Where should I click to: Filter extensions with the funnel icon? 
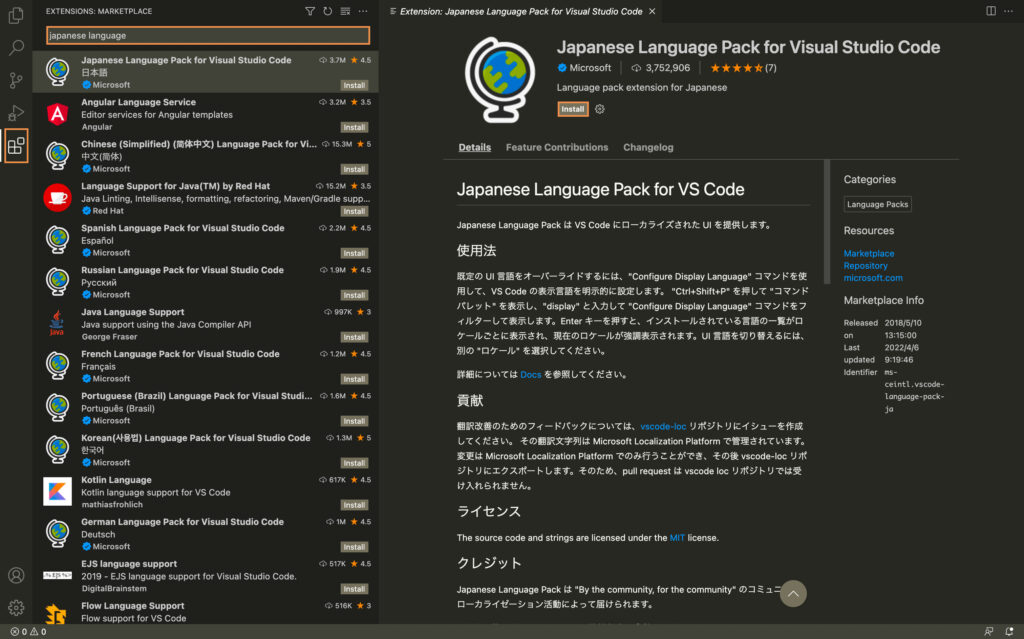point(310,11)
